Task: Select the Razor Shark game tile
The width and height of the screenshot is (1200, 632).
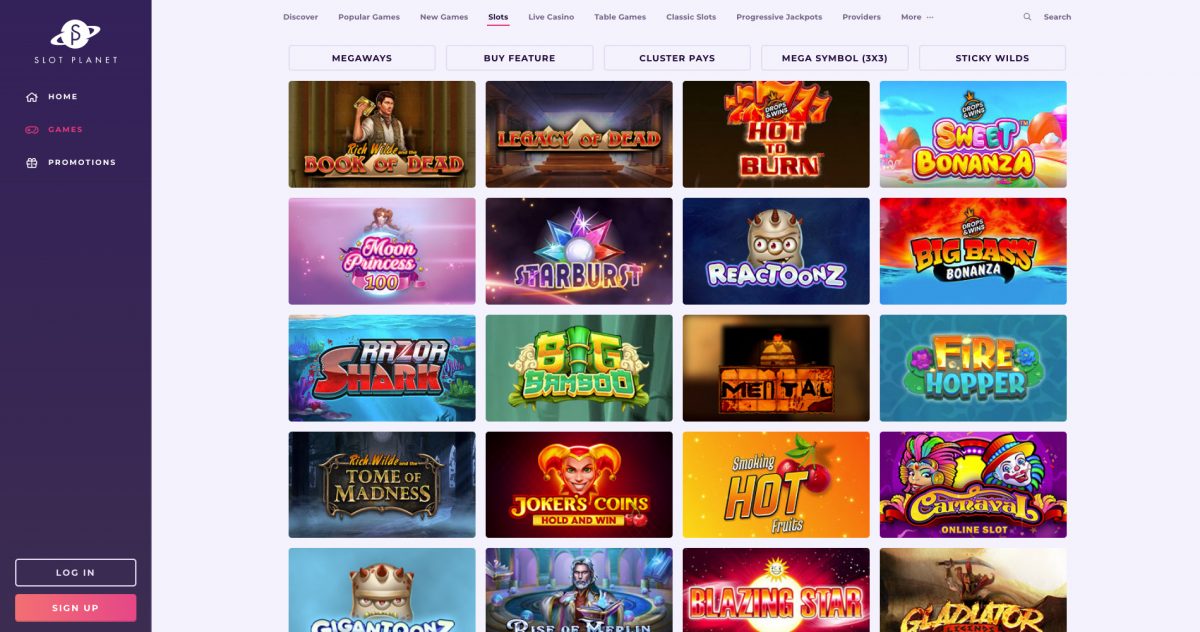Action: (382, 368)
